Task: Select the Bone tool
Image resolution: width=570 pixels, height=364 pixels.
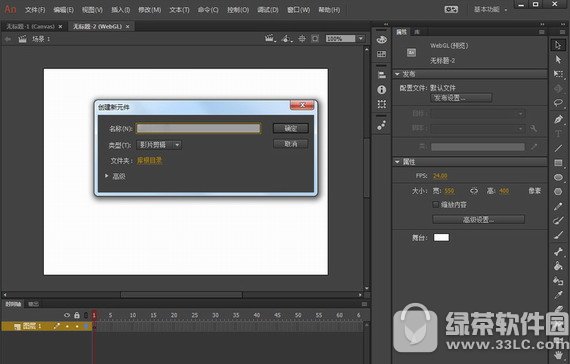Action: tap(558, 251)
